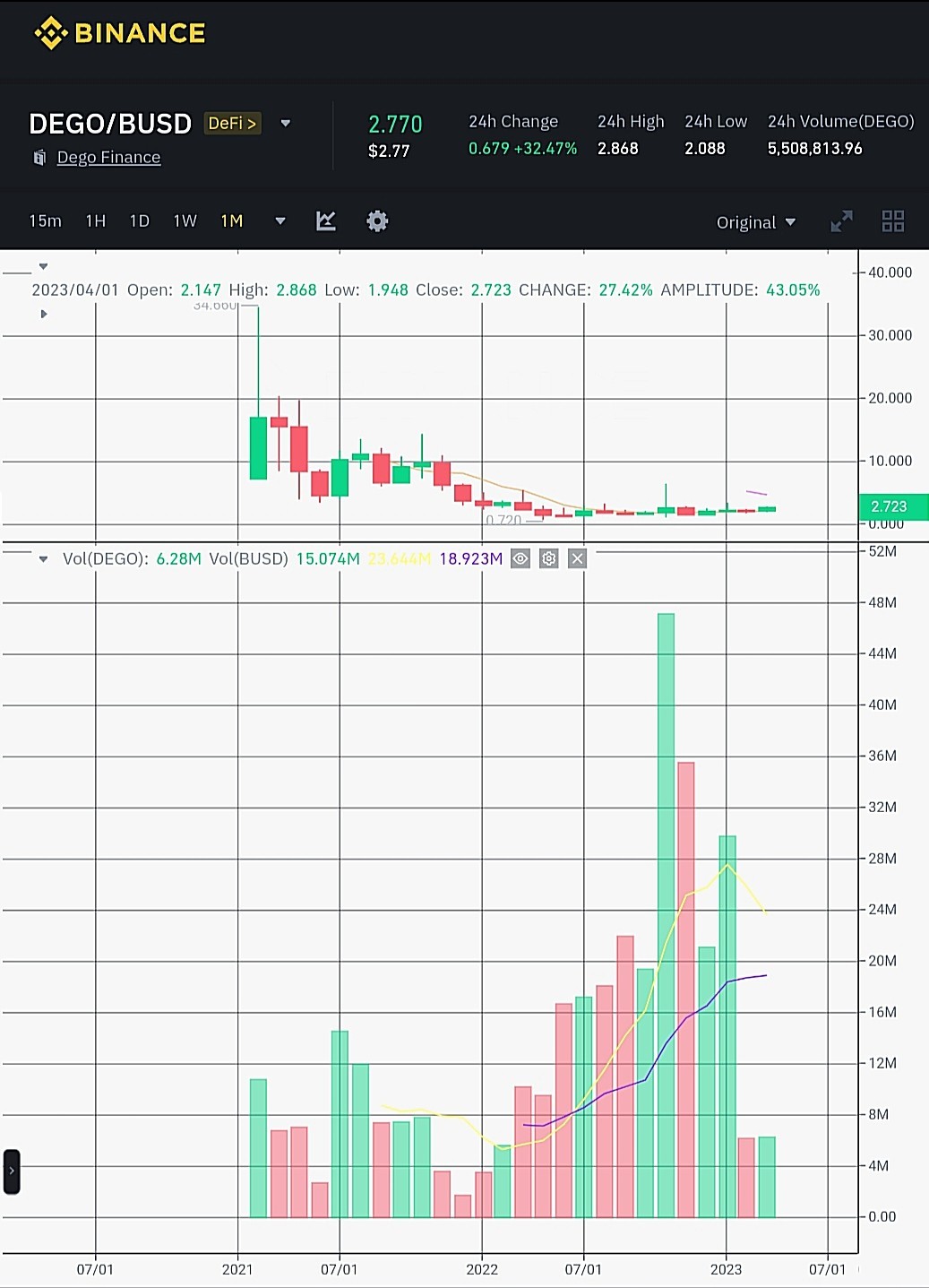Image resolution: width=929 pixels, height=1288 pixels.
Task: Click the Vol(BUSD) 15.074M value
Action: click(328, 559)
